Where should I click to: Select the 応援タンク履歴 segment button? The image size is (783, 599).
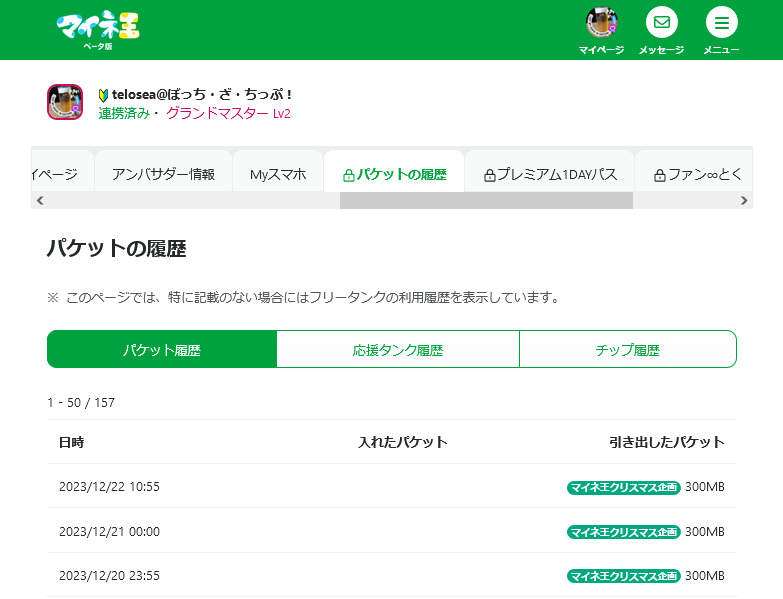click(x=398, y=350)
